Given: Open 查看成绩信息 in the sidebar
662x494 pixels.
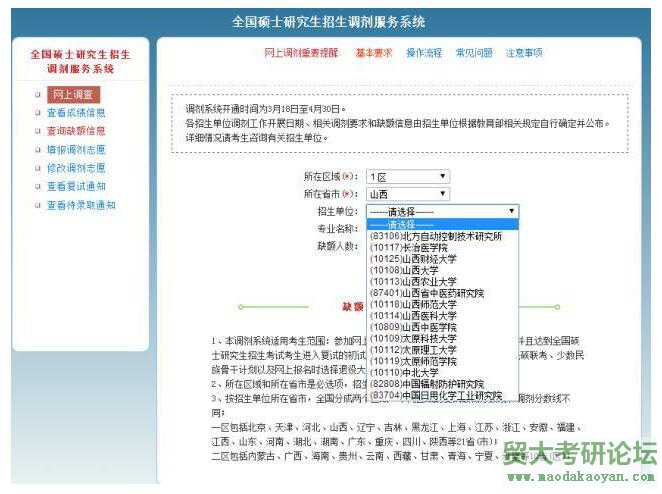Looking at the screenshot, I should [x=76, y=113].
